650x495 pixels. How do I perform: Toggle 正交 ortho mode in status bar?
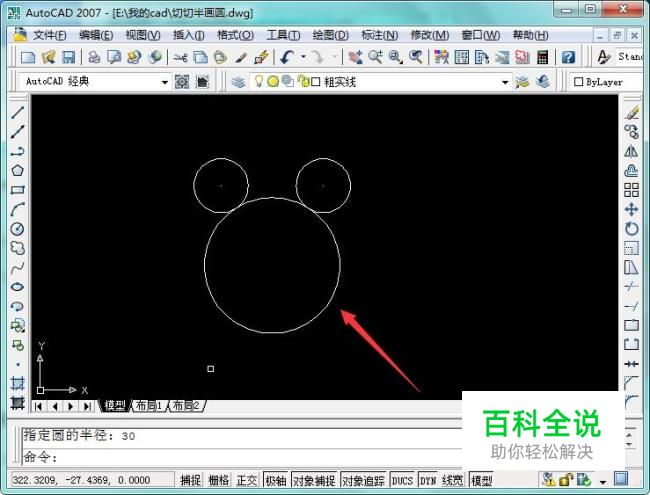point(247,480)
